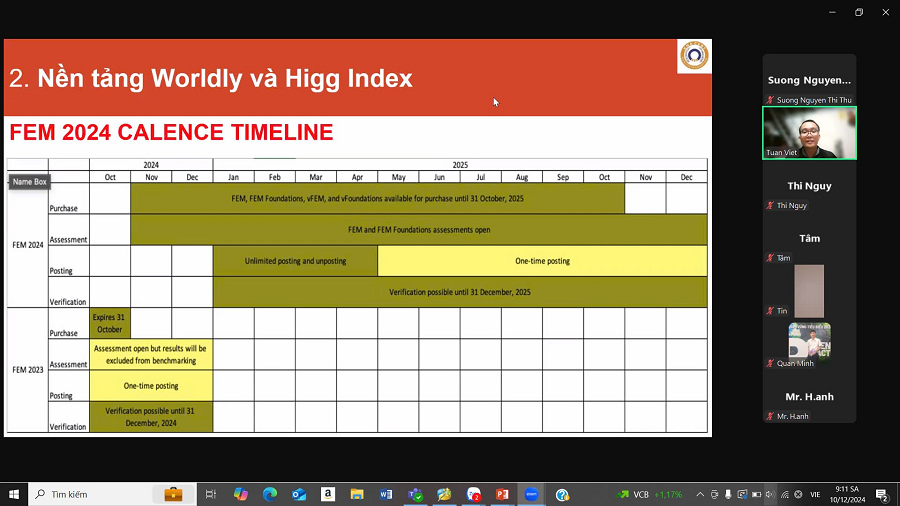This screenshot has width=900, height=506.
Task: Open Outlook from the taskbar
Action: tap(299, 494)
